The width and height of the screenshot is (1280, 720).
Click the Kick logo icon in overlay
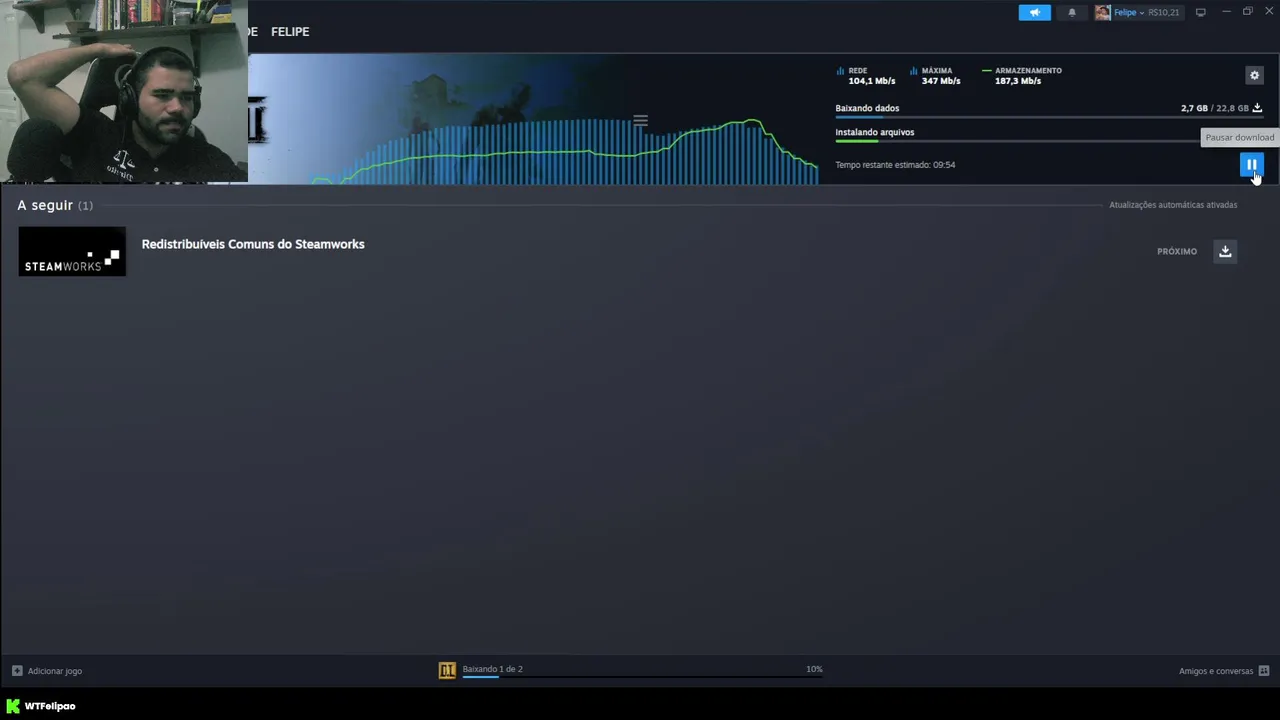tap(13, 706)
